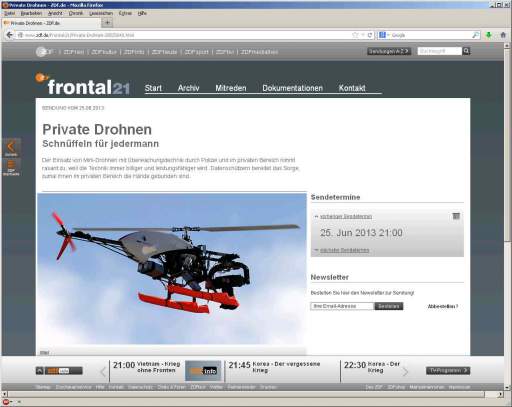The height and width of the screenshot is (407, 512).
Task: Open the calendar icon in Sendetermine box
Action: coord(456,216)
